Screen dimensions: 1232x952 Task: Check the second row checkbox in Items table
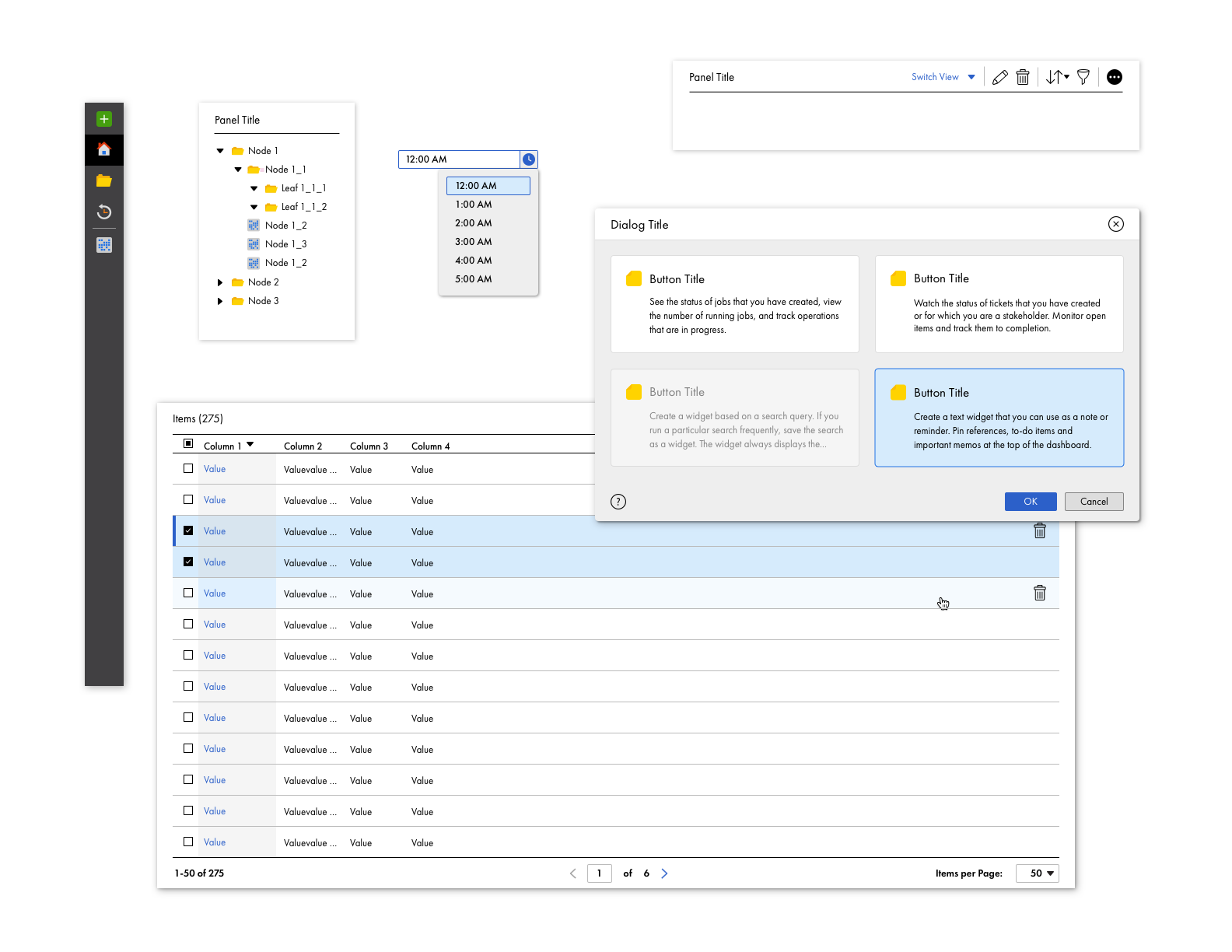coord(188,499)
